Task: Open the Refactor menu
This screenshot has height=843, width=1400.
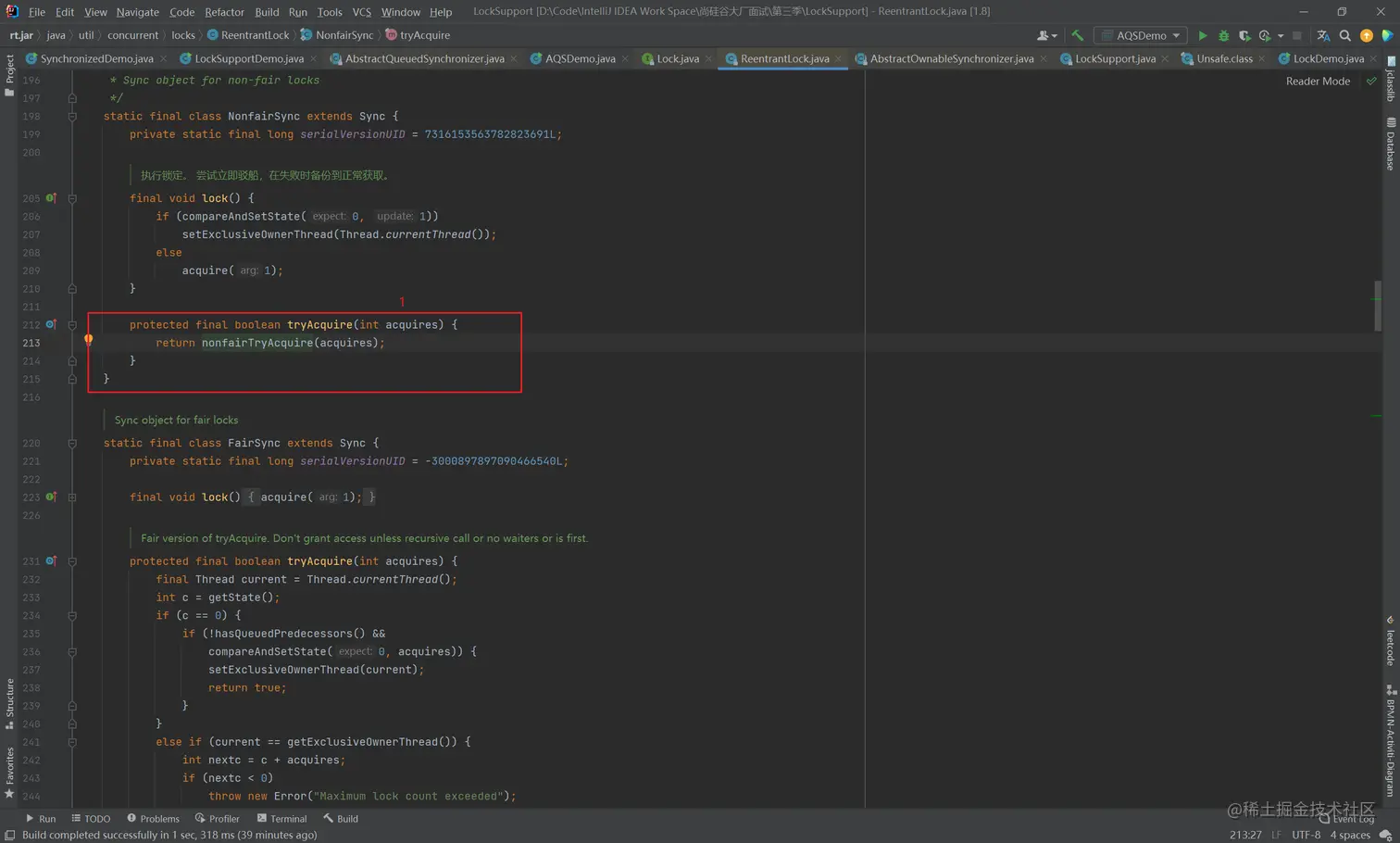Action: point(224,12)
